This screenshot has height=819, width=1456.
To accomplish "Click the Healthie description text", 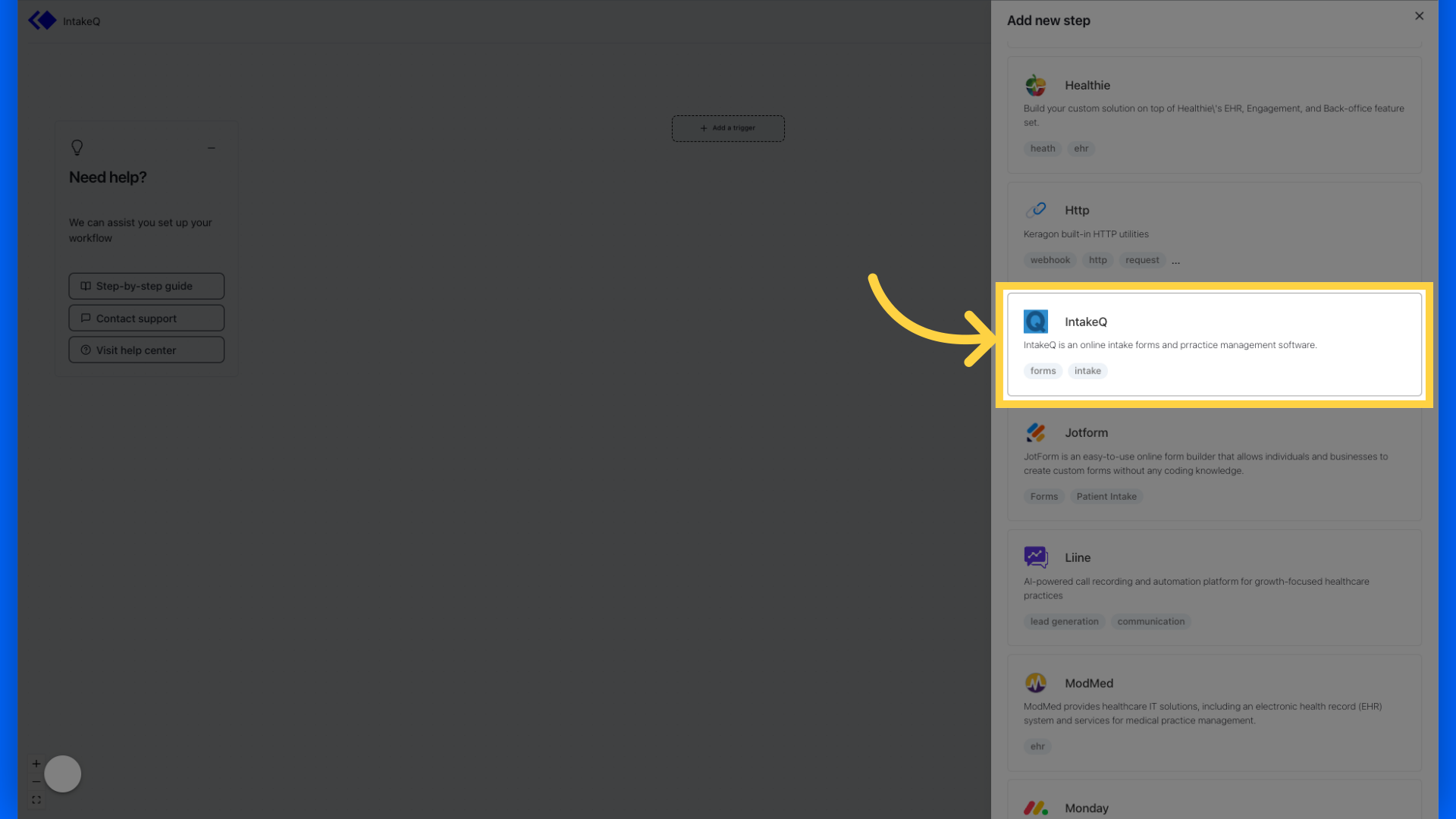I will pyautogui.click(x=1214, y=115).
